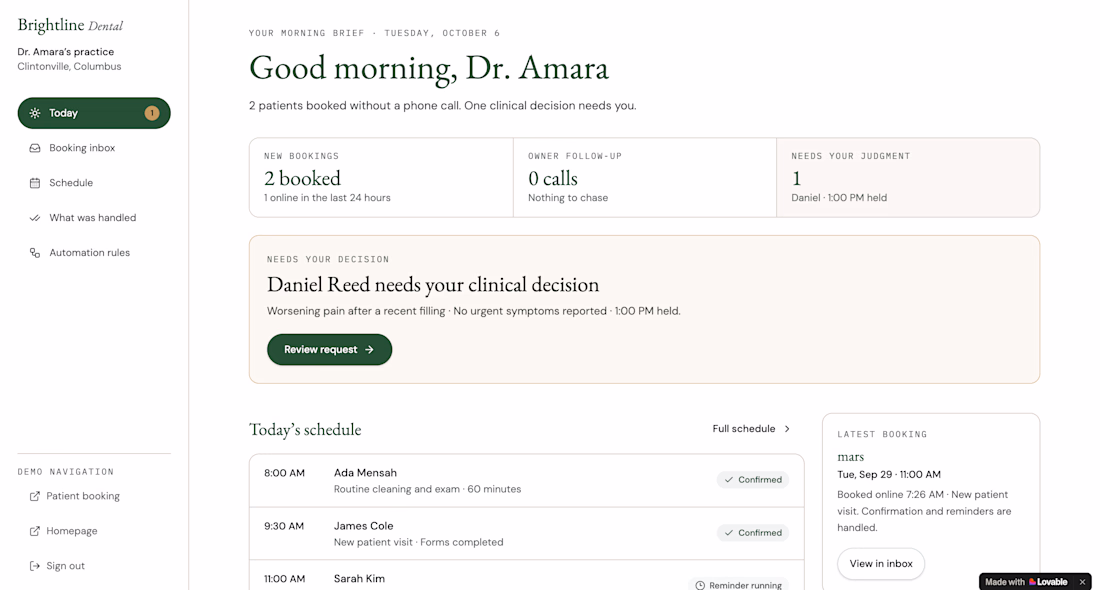
Task: Open the Needs Your Judgment card
Action: pos(908,177)
